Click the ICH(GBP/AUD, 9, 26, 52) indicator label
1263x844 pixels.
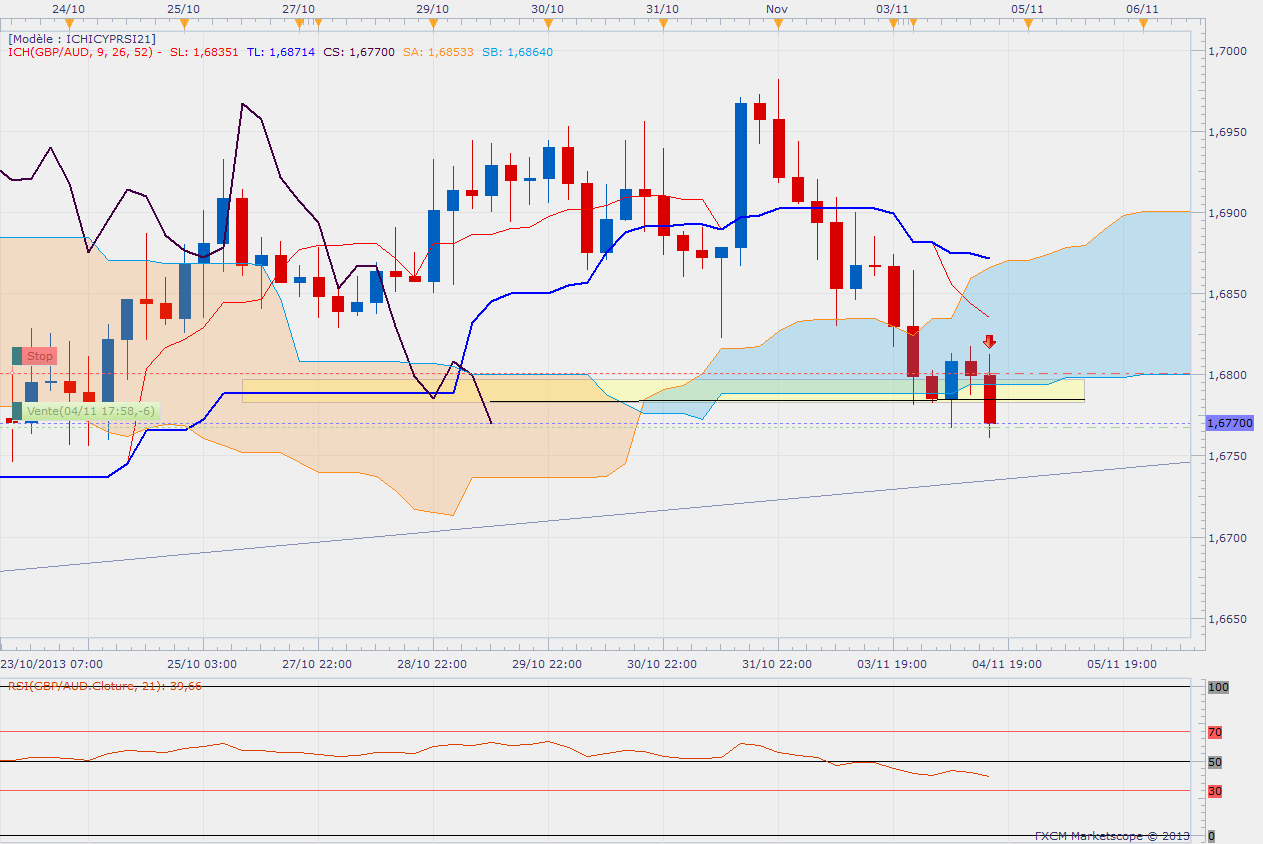pos(82,51)
